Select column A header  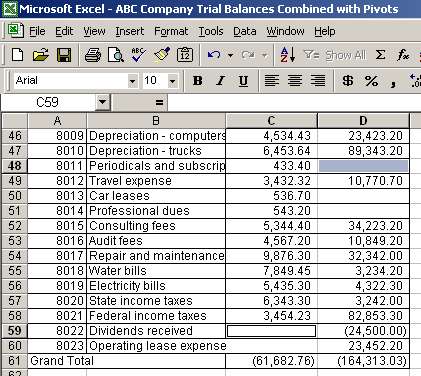[x=57, y=121]
